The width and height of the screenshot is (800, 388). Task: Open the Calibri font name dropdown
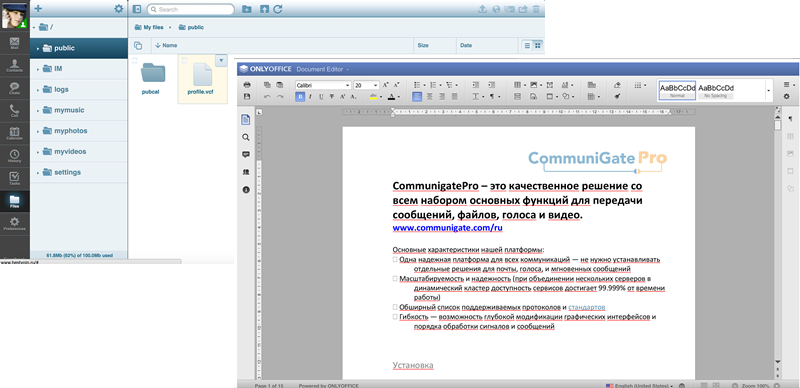tap(347, 85)
